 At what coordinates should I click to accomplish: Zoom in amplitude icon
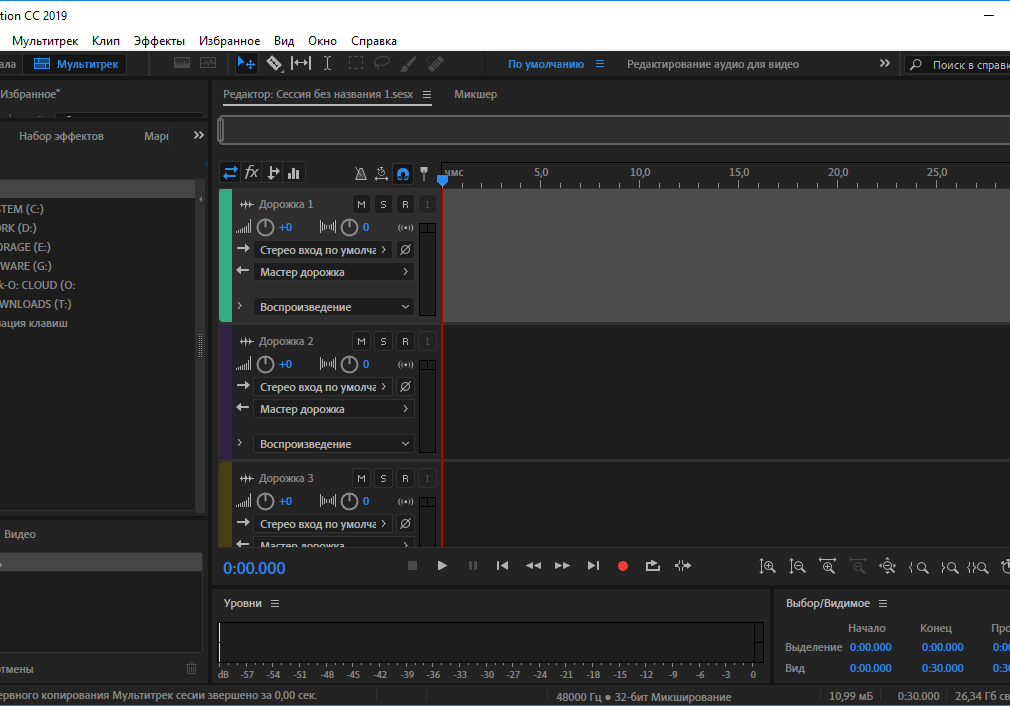[x=767, y=566]
